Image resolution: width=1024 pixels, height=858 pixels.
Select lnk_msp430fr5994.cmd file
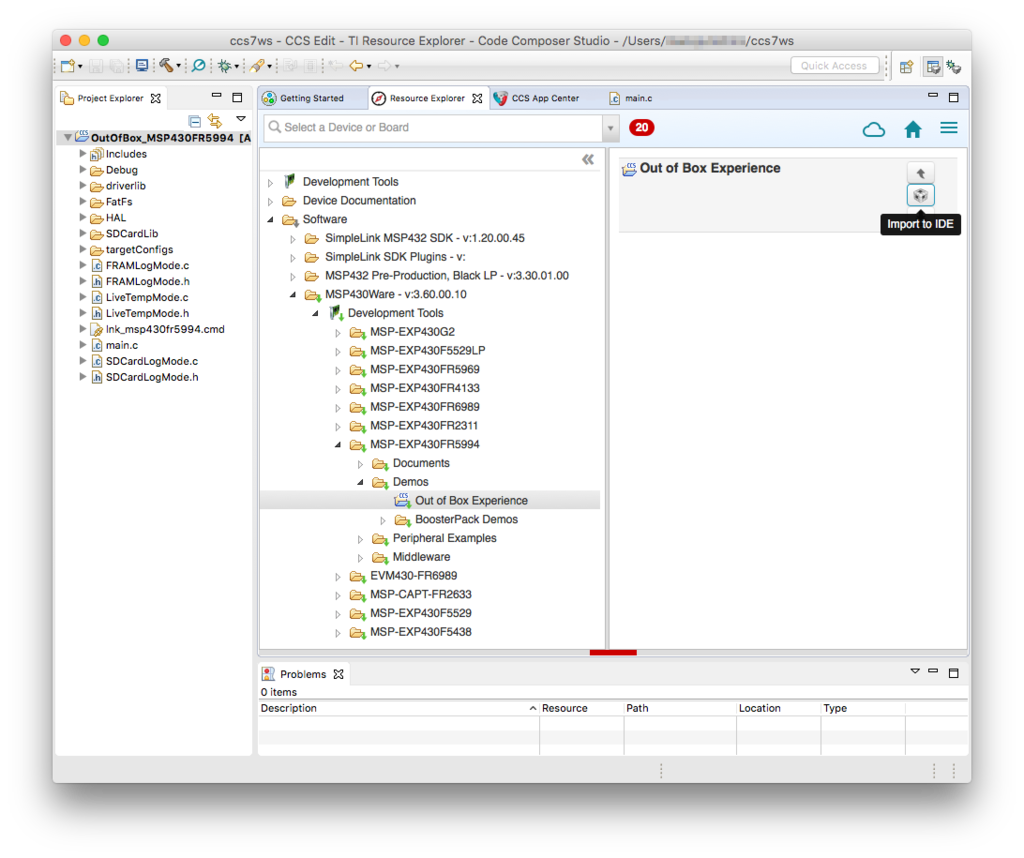tap(165, 329)
